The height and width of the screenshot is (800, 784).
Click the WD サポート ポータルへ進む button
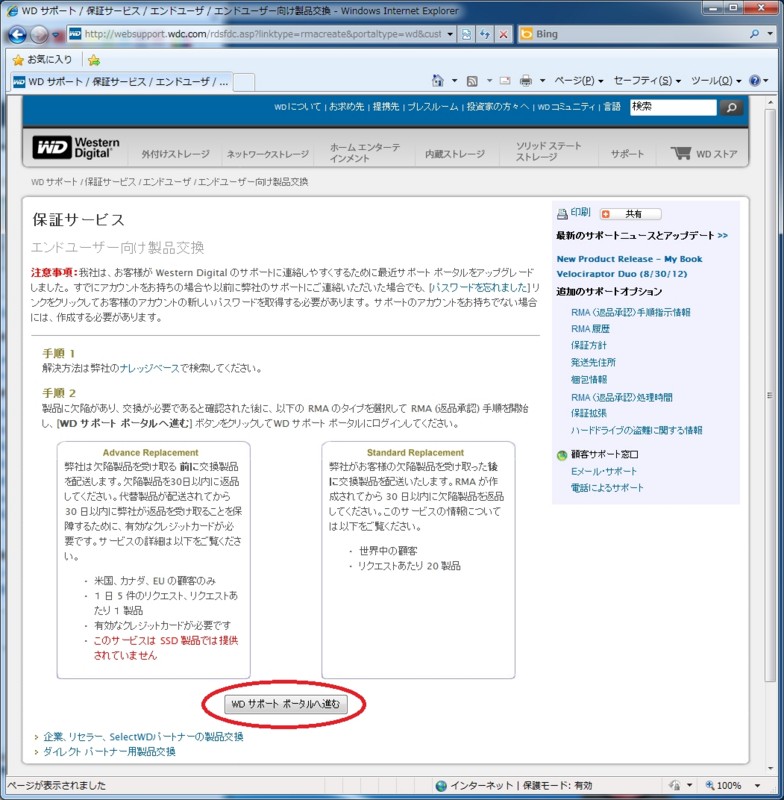coord(286,704)
